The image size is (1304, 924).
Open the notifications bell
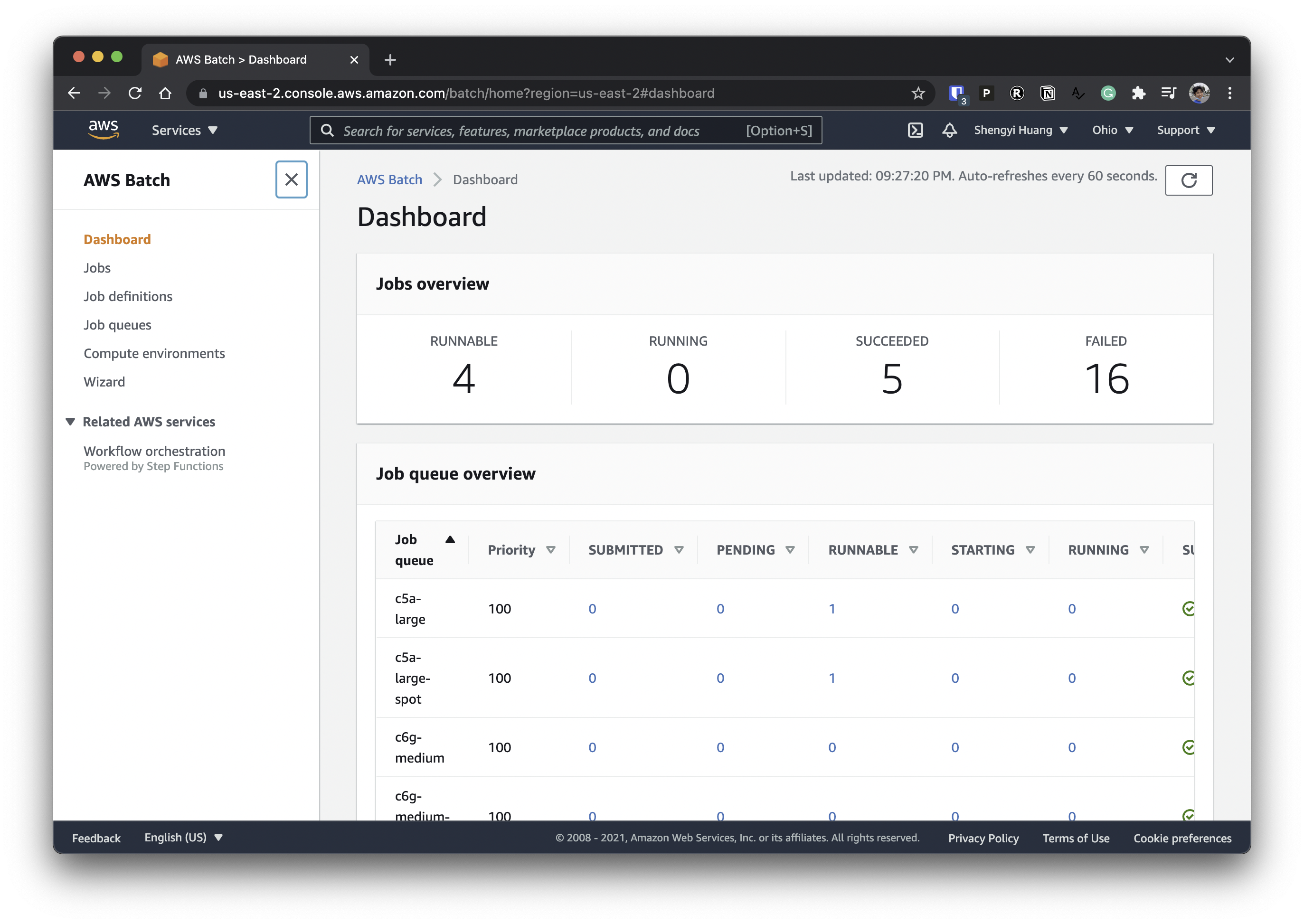tap(949, 130)
